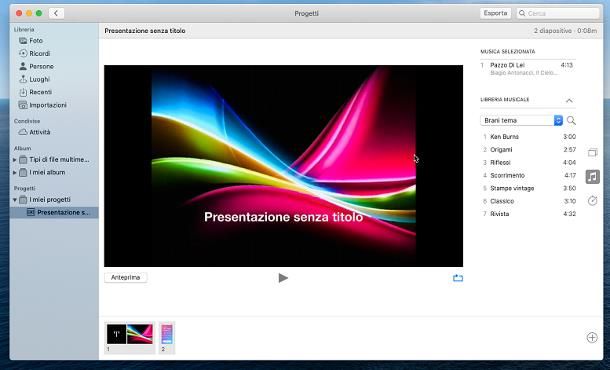Screen dimensions: 610x370
Task: Open the duration settings clock icon
Action: (592, 201)
